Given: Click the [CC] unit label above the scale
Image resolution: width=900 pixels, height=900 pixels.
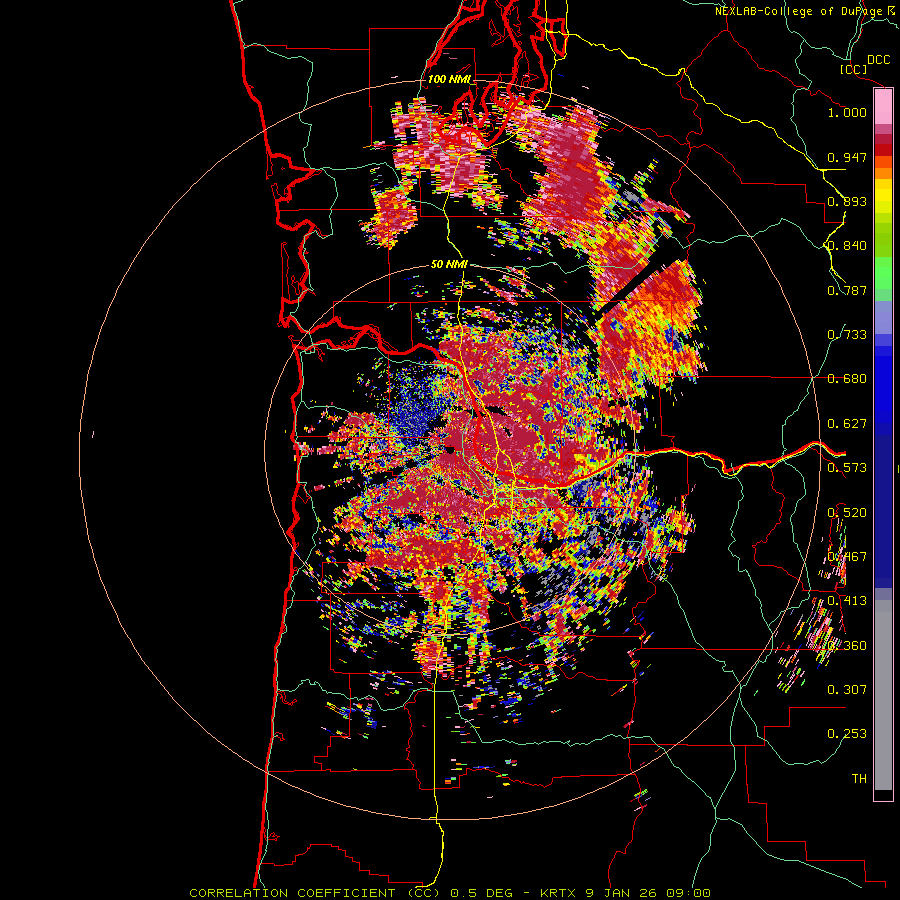Looking at the screenshot, I should coord(854,69).
